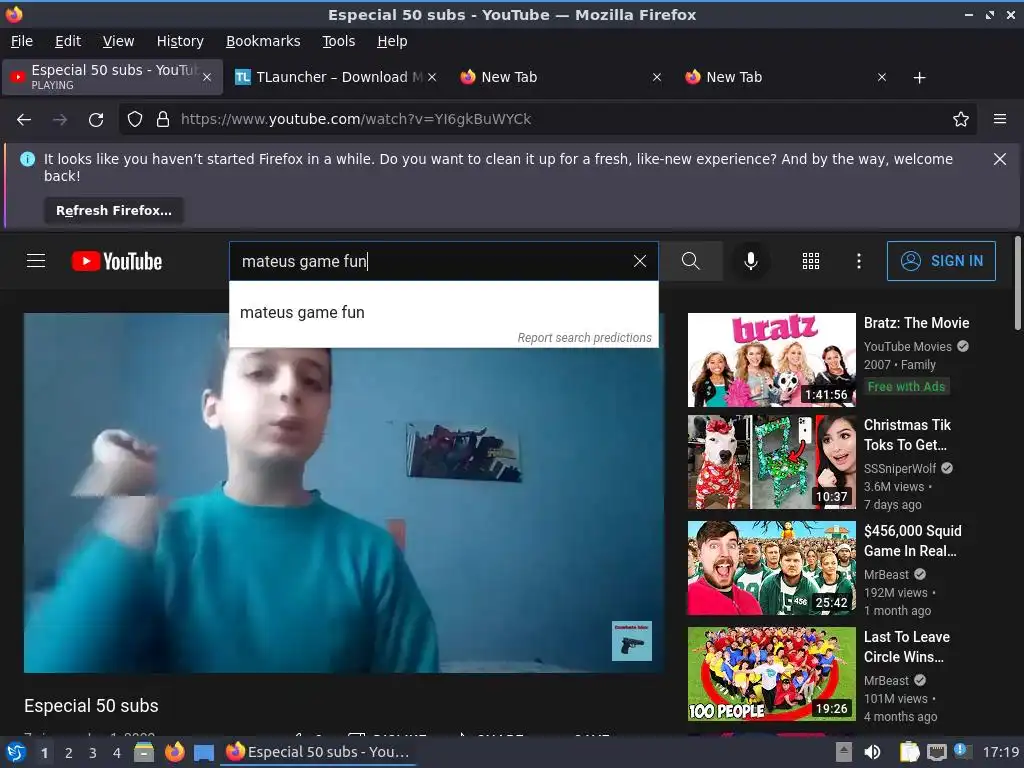Close the Especial 50 subs tab
The height and width of the screenshot is (768, 1024).
pos(207,77)
